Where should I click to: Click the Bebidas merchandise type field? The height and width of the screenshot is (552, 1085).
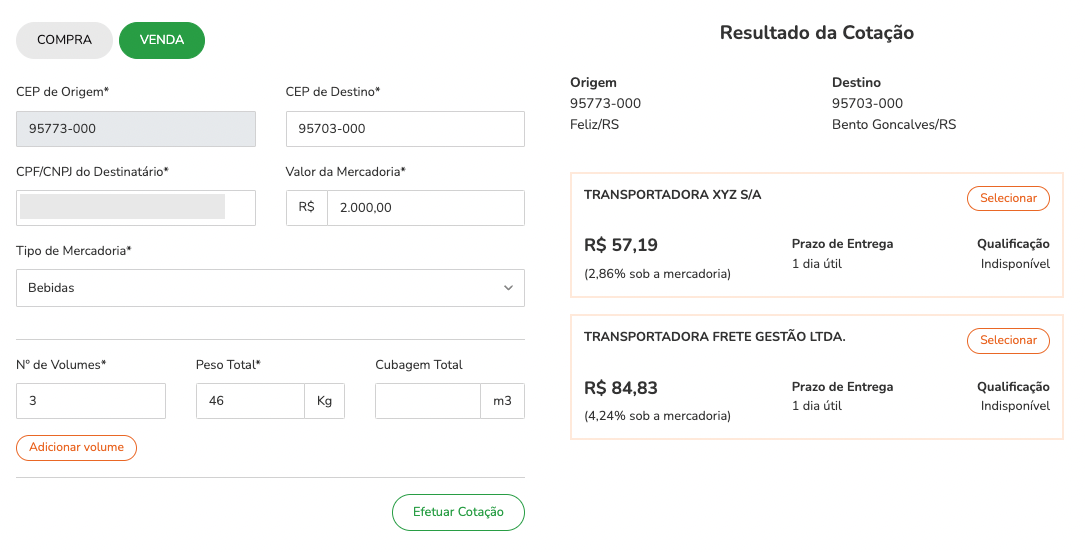[x=271, y=288]
